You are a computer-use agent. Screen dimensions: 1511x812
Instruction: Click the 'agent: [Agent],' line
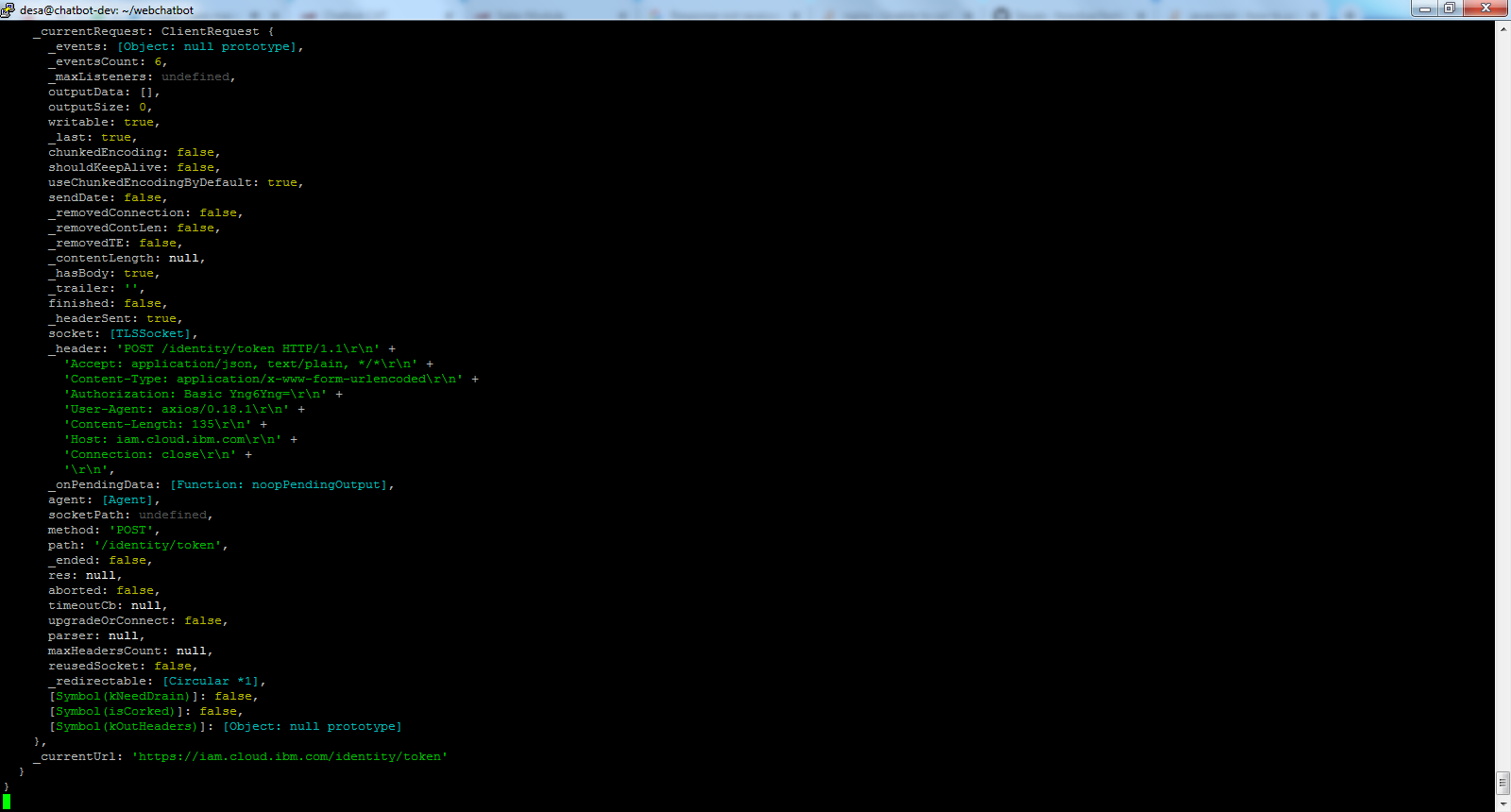click(x=104, y=499)
